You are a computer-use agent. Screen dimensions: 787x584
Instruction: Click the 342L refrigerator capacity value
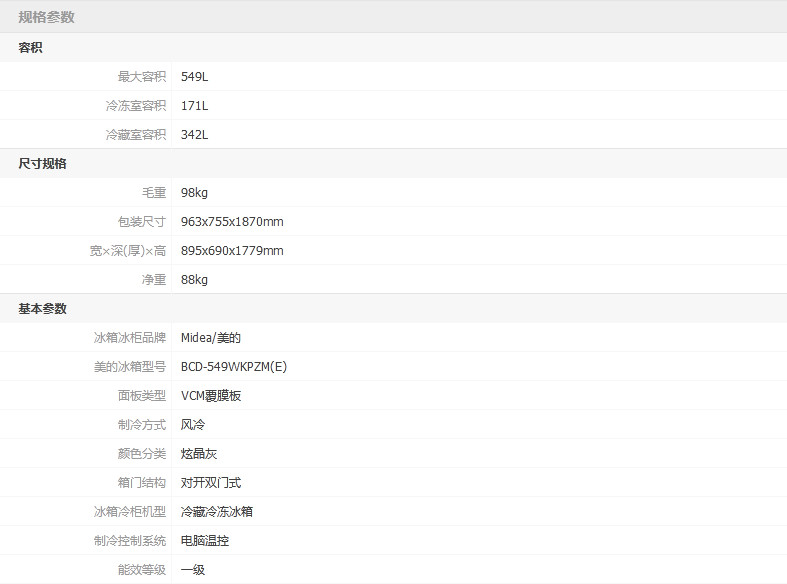click(194, 134)
